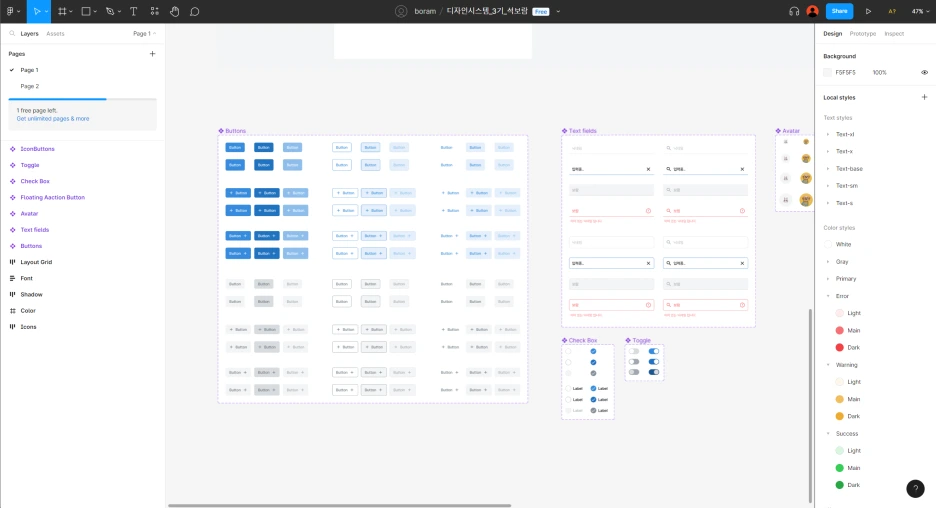Click the vertical canvas scrollbar

click(810, 406)
